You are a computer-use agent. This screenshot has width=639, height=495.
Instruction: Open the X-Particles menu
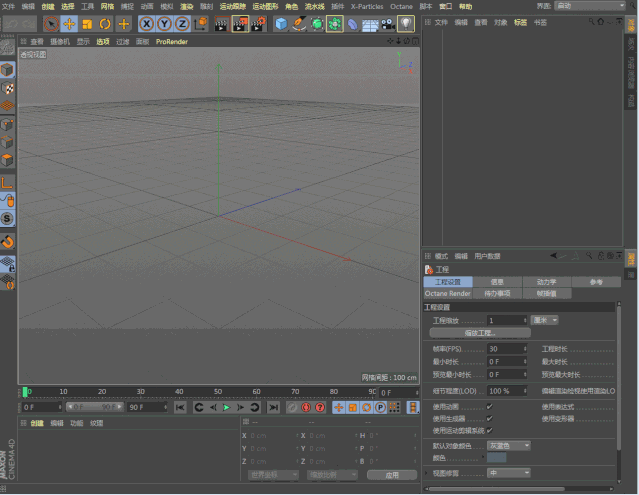pyautogui.click(x=367, y=6)
